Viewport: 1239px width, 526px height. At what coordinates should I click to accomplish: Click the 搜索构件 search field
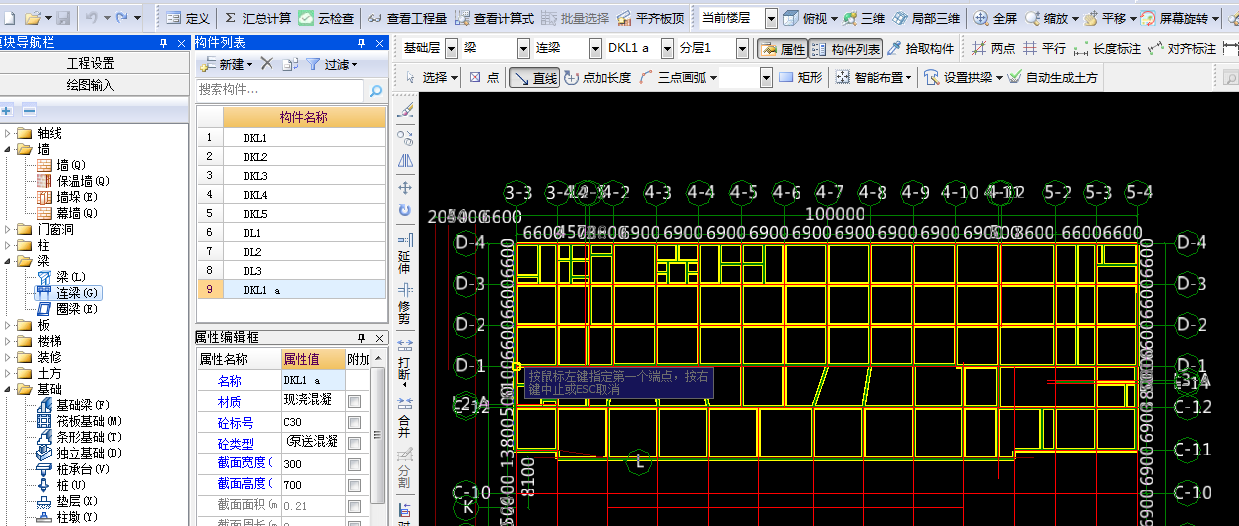(280, 90)
